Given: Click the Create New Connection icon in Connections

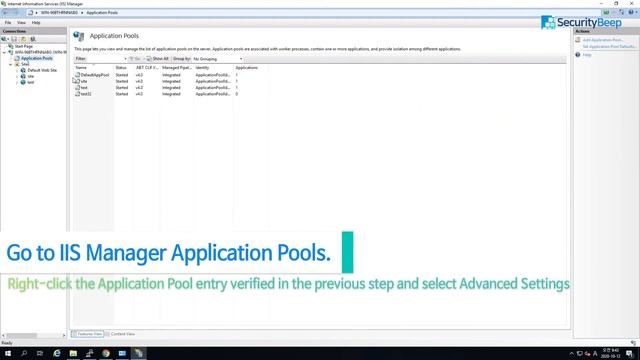Looking at the screenshot, I should 4,39.
